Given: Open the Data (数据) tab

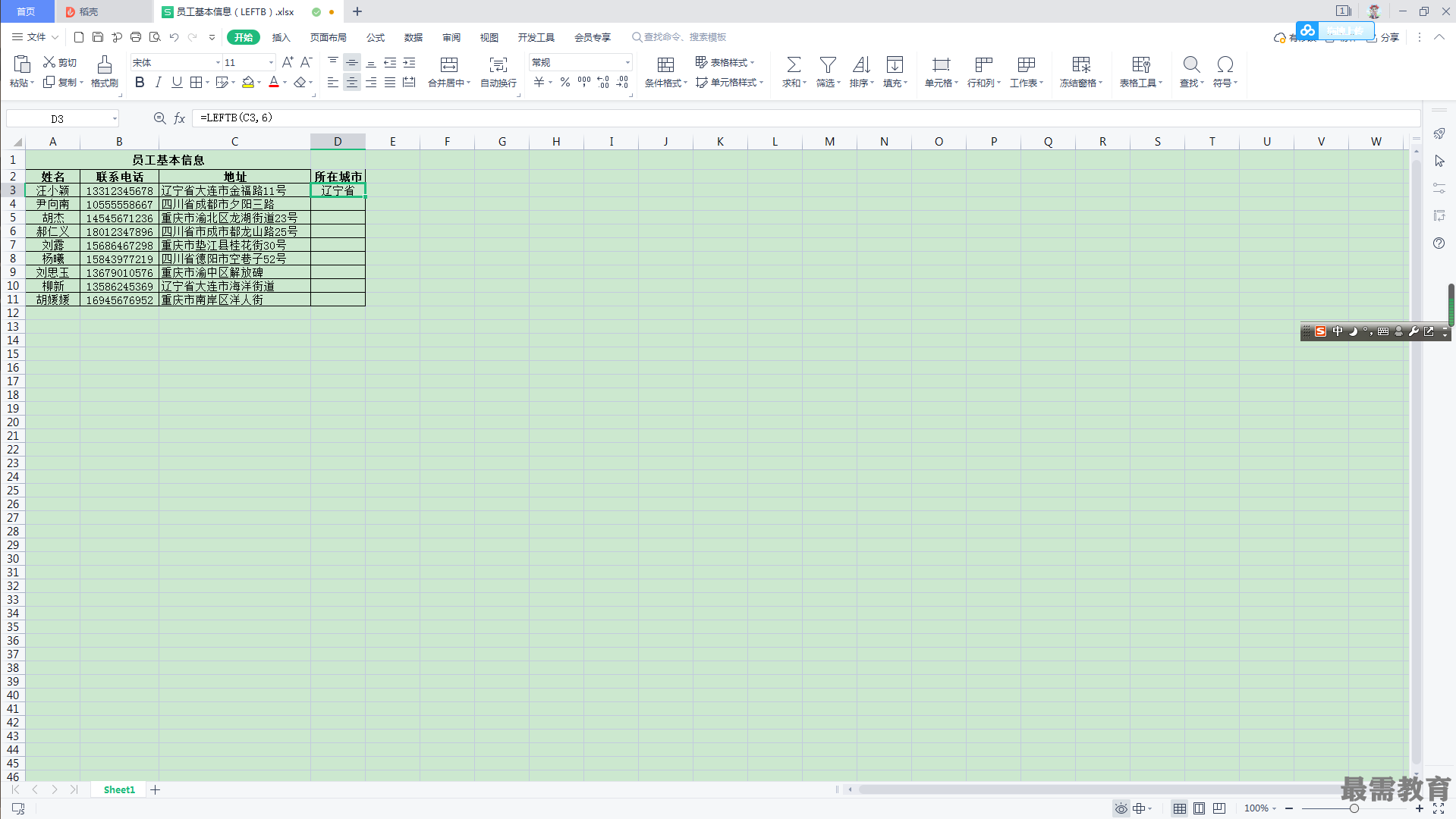Looking at the screenshot, I should (x=414, y=37).
